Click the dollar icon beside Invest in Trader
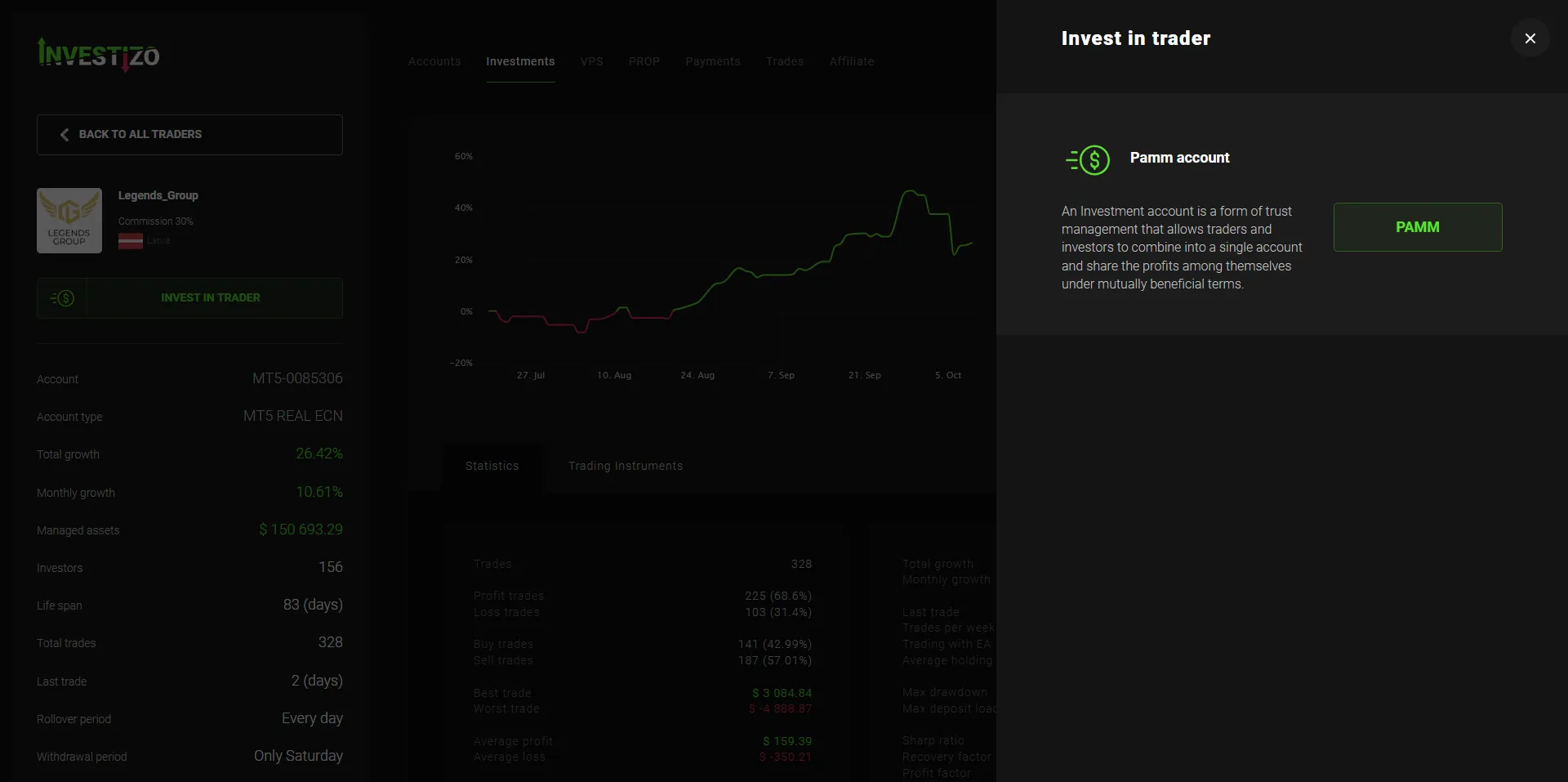This screenshot has width=1568, height=782. click(x=62, y=298)
